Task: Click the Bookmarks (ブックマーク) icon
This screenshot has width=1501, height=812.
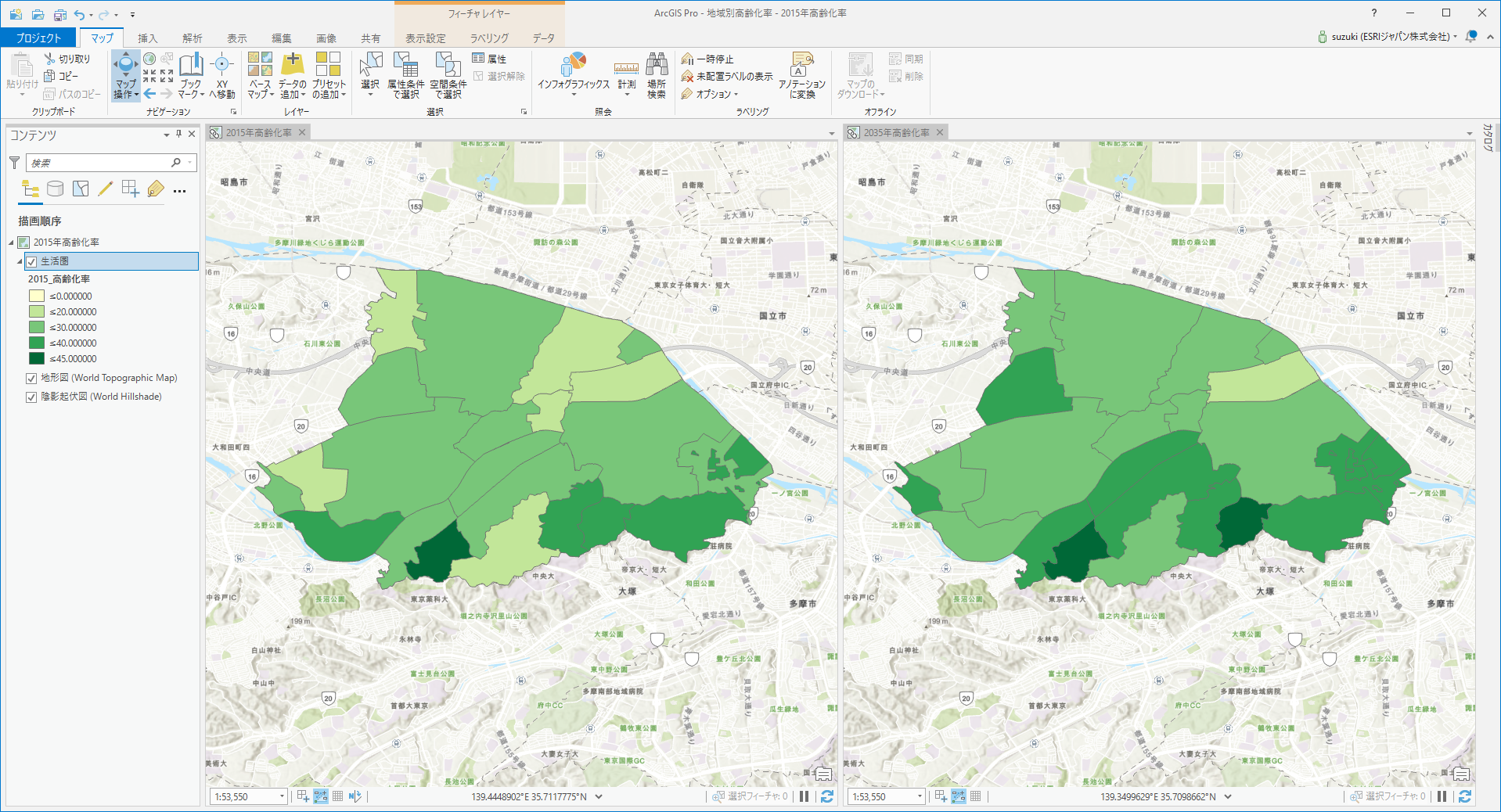Action: click(191, 68)
